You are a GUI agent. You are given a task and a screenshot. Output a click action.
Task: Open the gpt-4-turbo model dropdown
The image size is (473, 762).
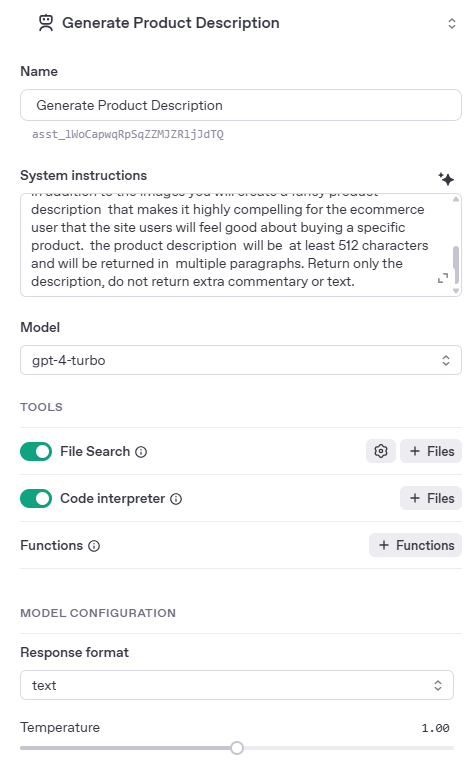click(241, 360)
